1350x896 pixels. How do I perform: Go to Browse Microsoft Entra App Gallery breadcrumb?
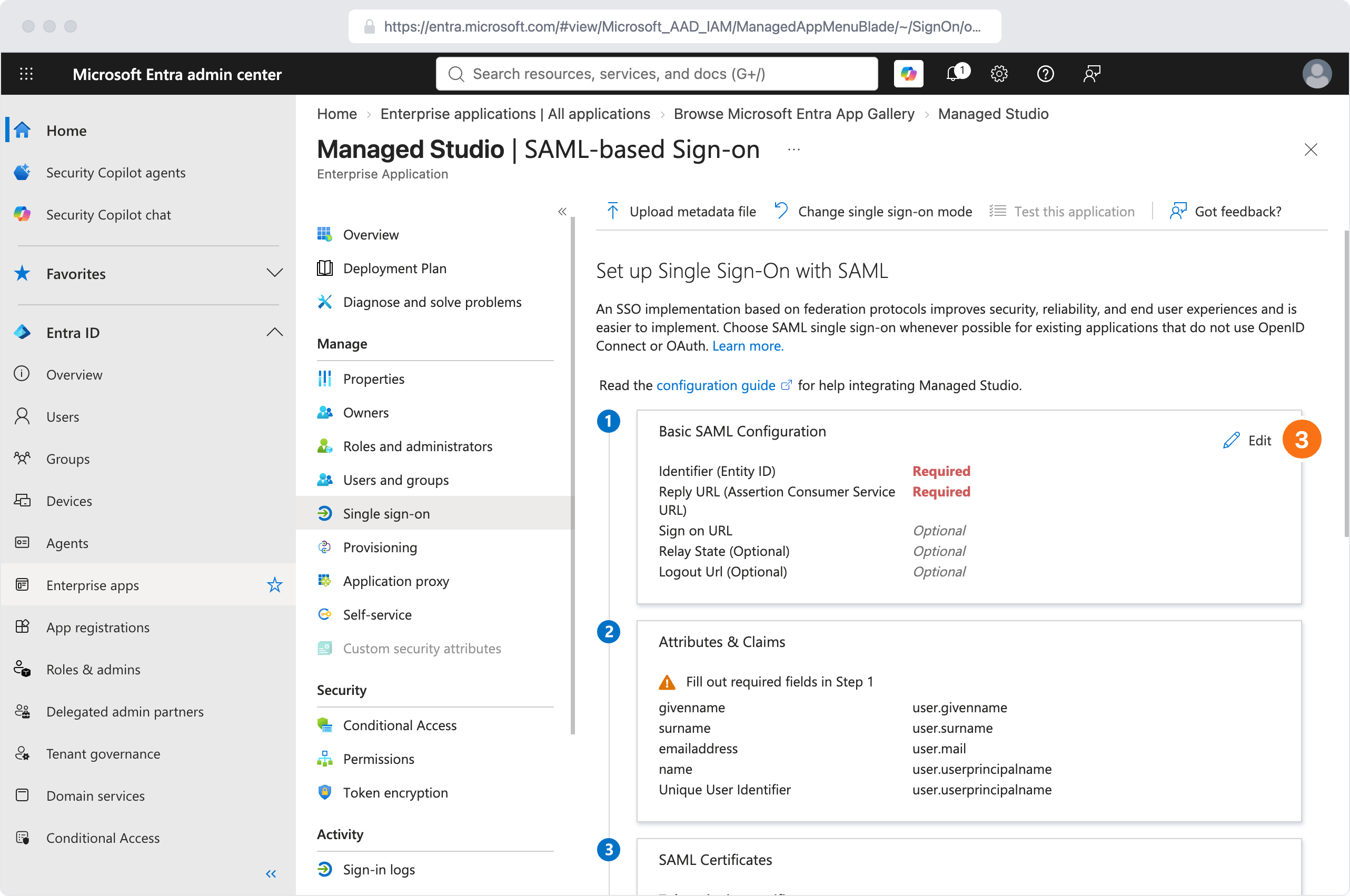pyautogui.click(x=794, y=114)
